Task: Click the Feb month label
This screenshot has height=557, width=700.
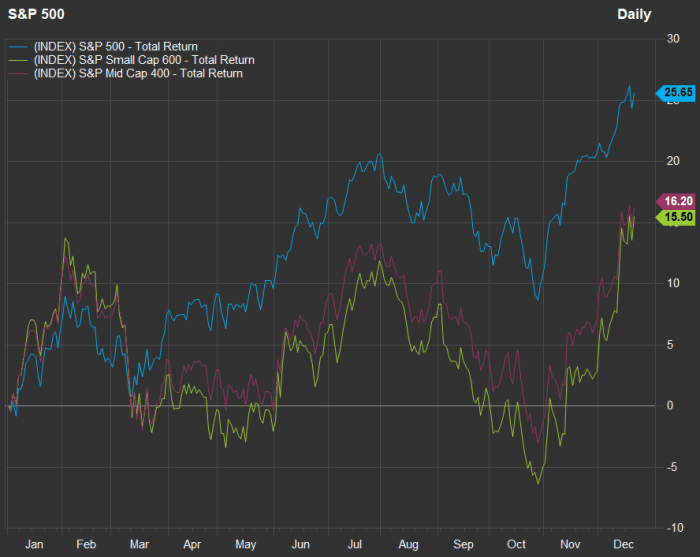Action: click(86, 545)
